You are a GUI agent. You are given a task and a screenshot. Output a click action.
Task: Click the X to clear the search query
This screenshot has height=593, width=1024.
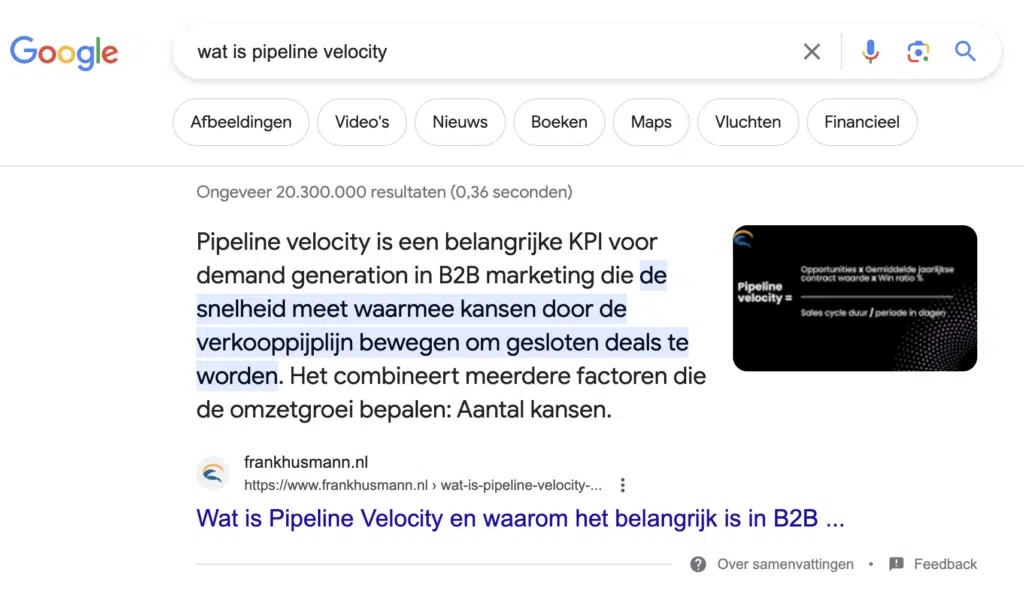pyautogui.click(x=812, y=51)
